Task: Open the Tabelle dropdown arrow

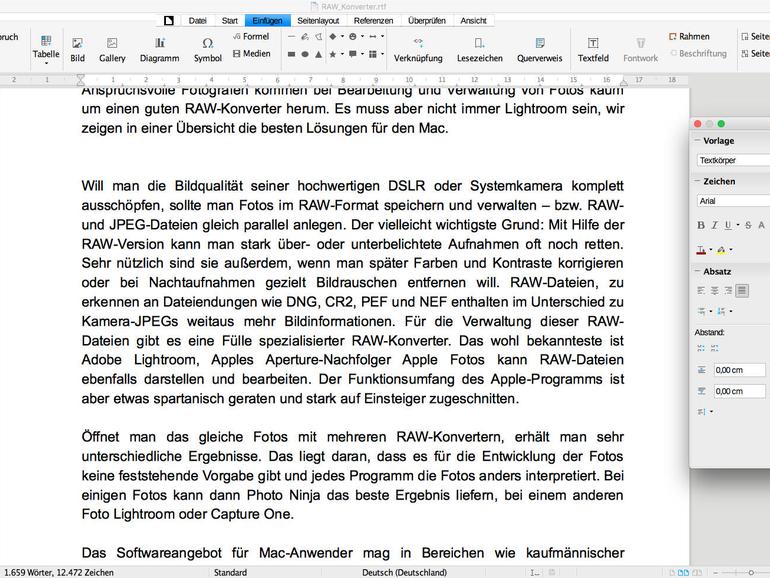Action: 46,63
